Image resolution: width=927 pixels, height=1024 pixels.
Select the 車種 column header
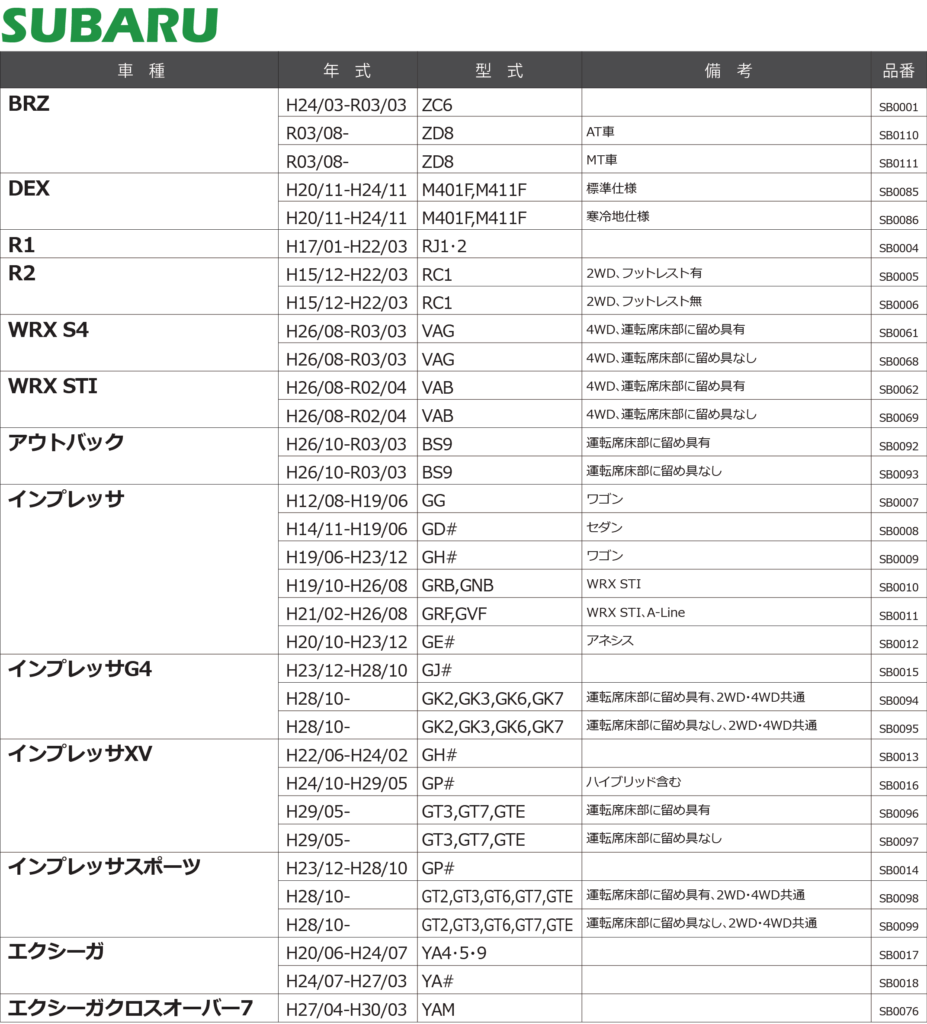(x=140, y=71)
